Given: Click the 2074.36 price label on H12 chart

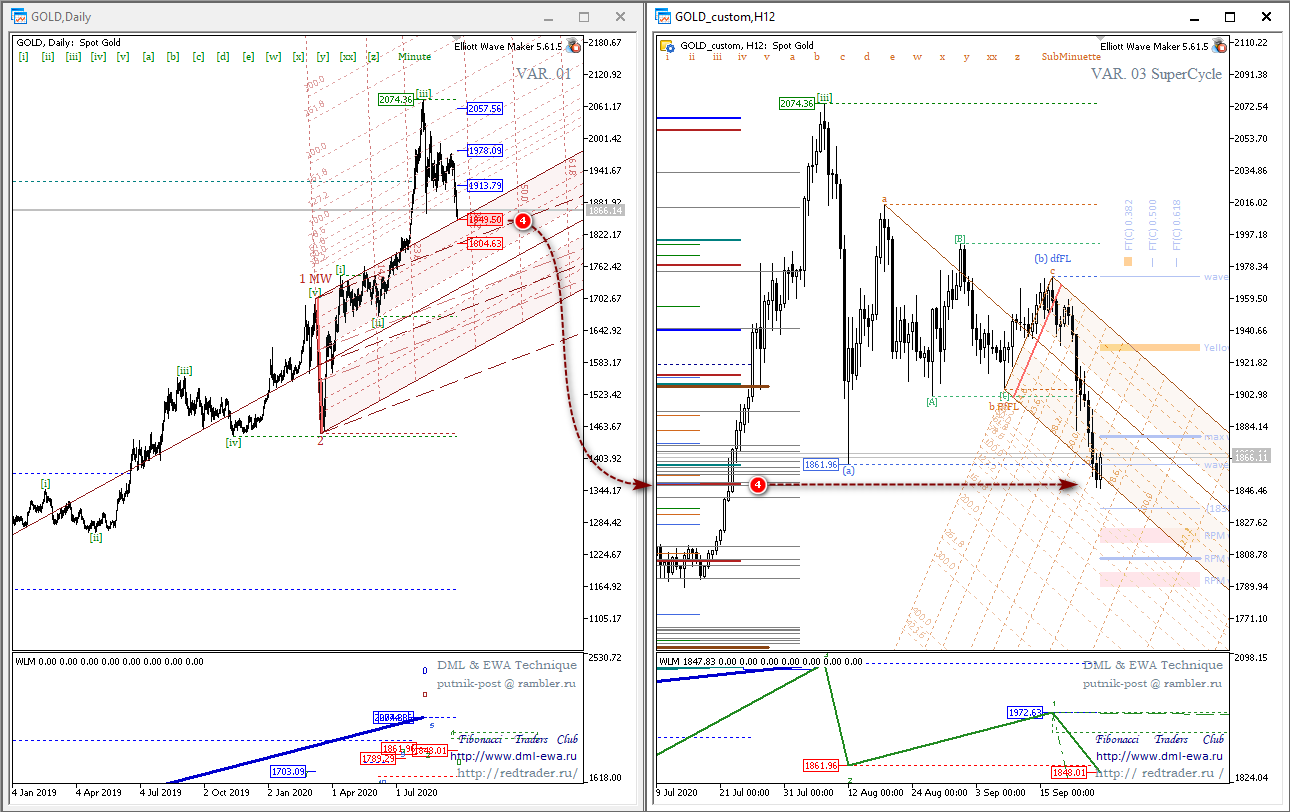Looking at the screenshot, I should click(797, 103).
